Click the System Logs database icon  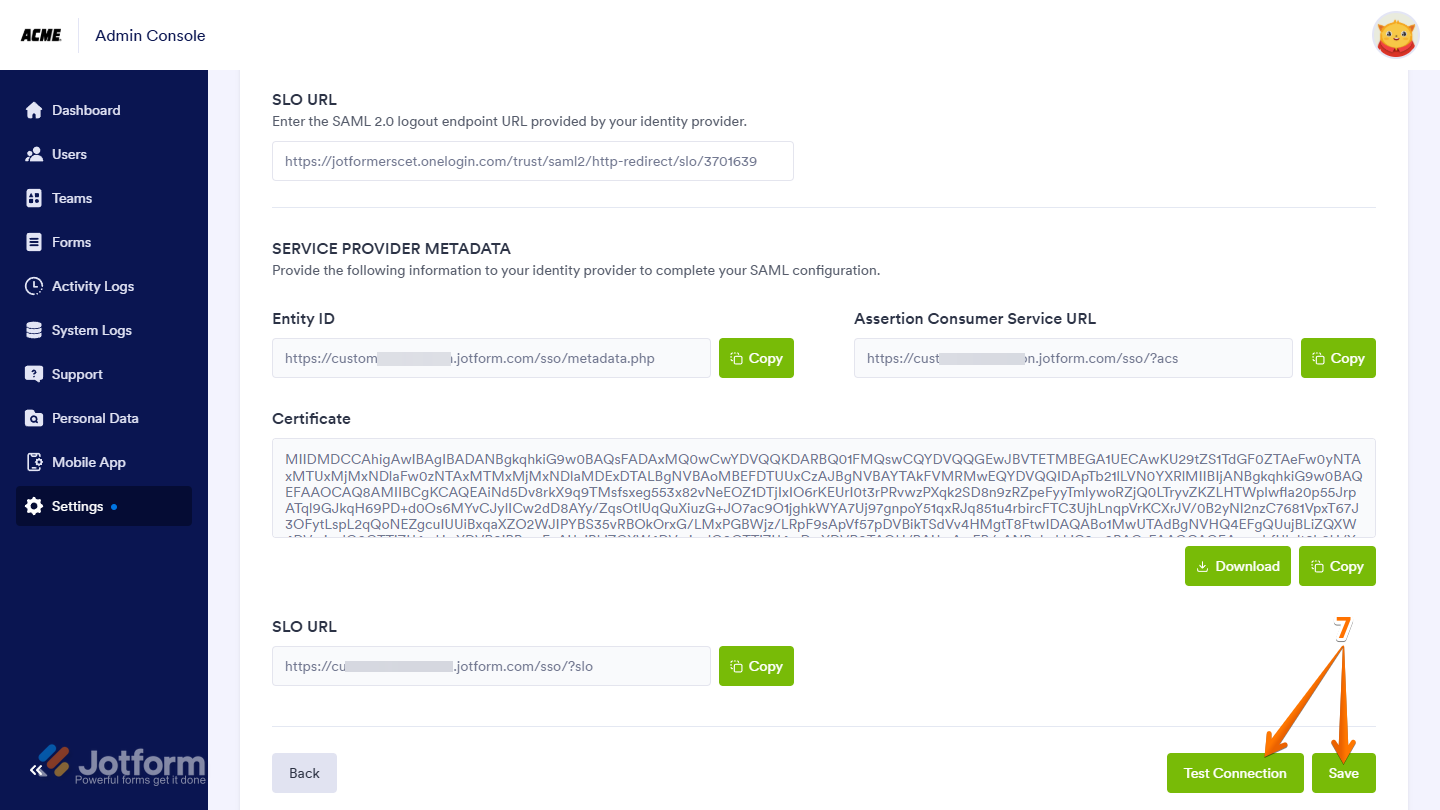(x=34, y=330)
